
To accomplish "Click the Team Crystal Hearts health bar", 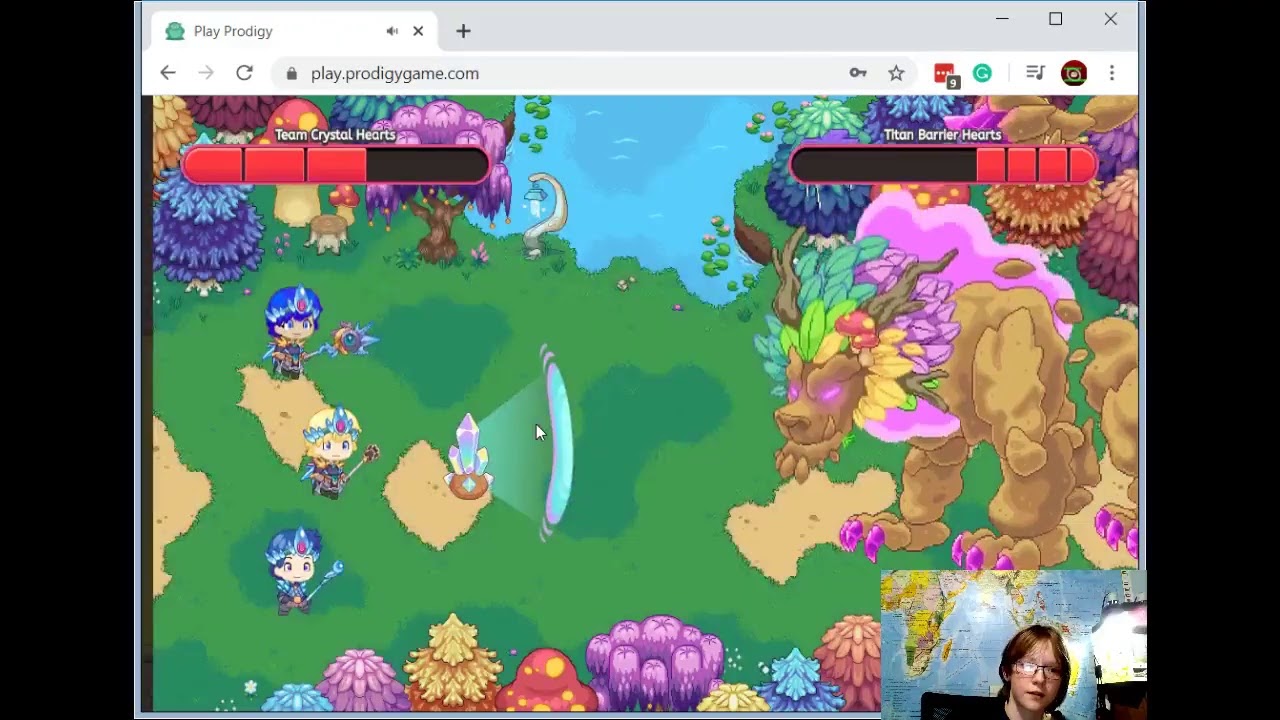I will (335, 165).
